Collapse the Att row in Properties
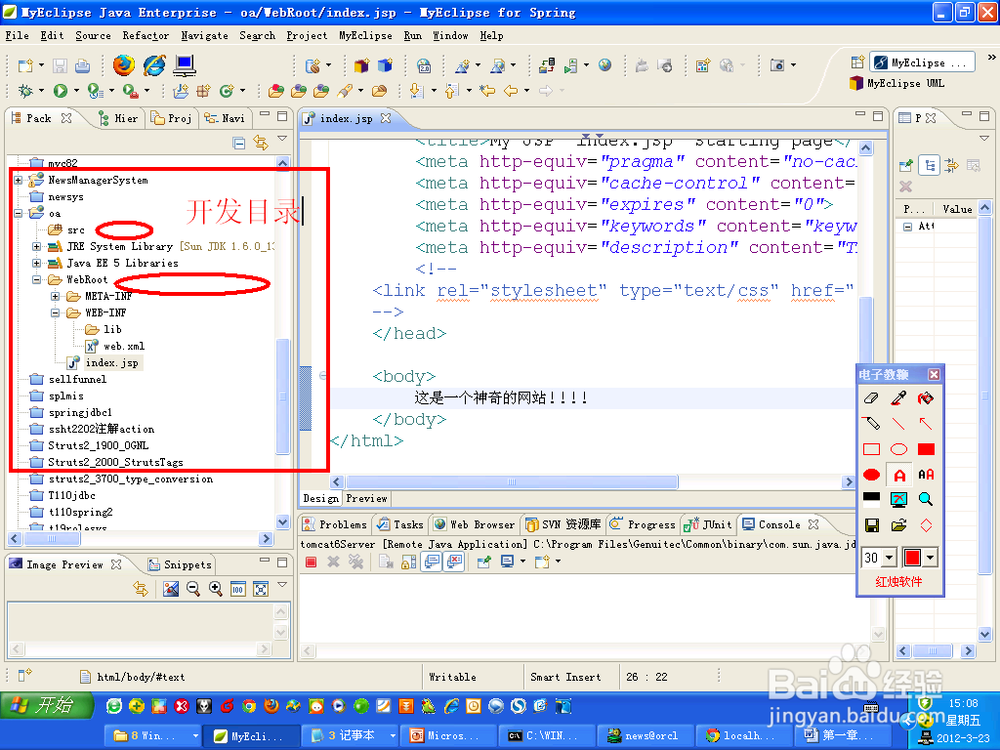The image size is (1000, 750). (908, 226)
